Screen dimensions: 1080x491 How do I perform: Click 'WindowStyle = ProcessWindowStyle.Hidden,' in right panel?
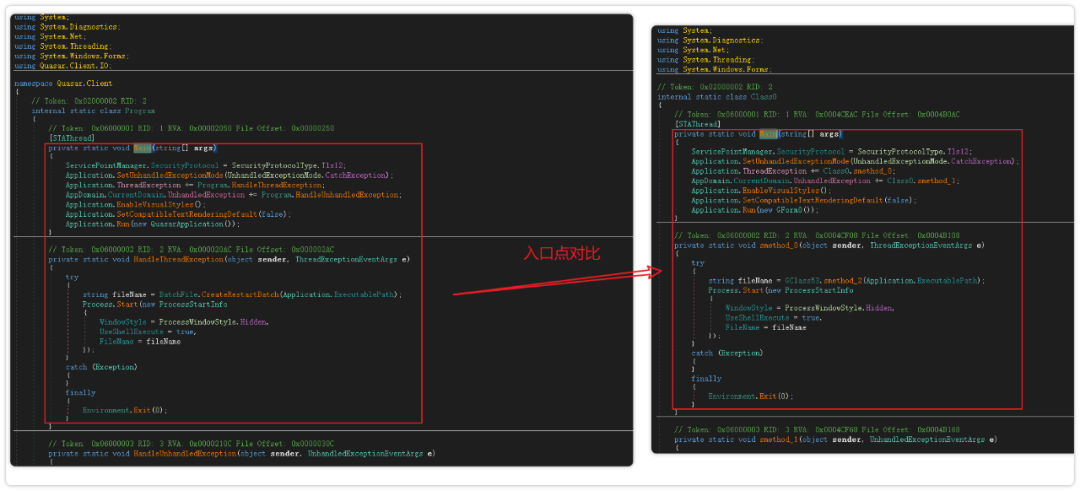(x=810, y=308)
